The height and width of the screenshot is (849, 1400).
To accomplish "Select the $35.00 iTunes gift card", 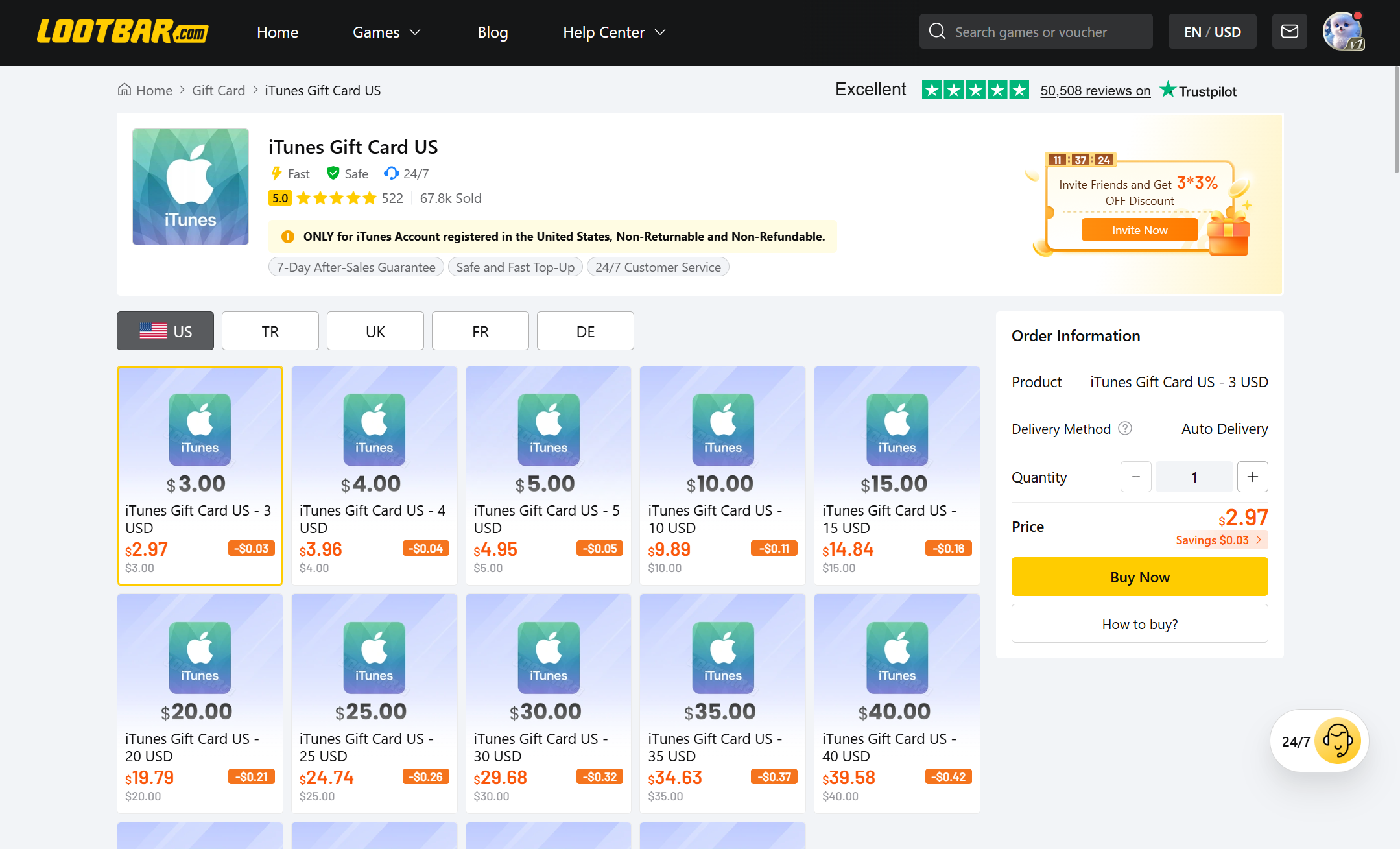I will pyautogui.click(x=723, y=704).
